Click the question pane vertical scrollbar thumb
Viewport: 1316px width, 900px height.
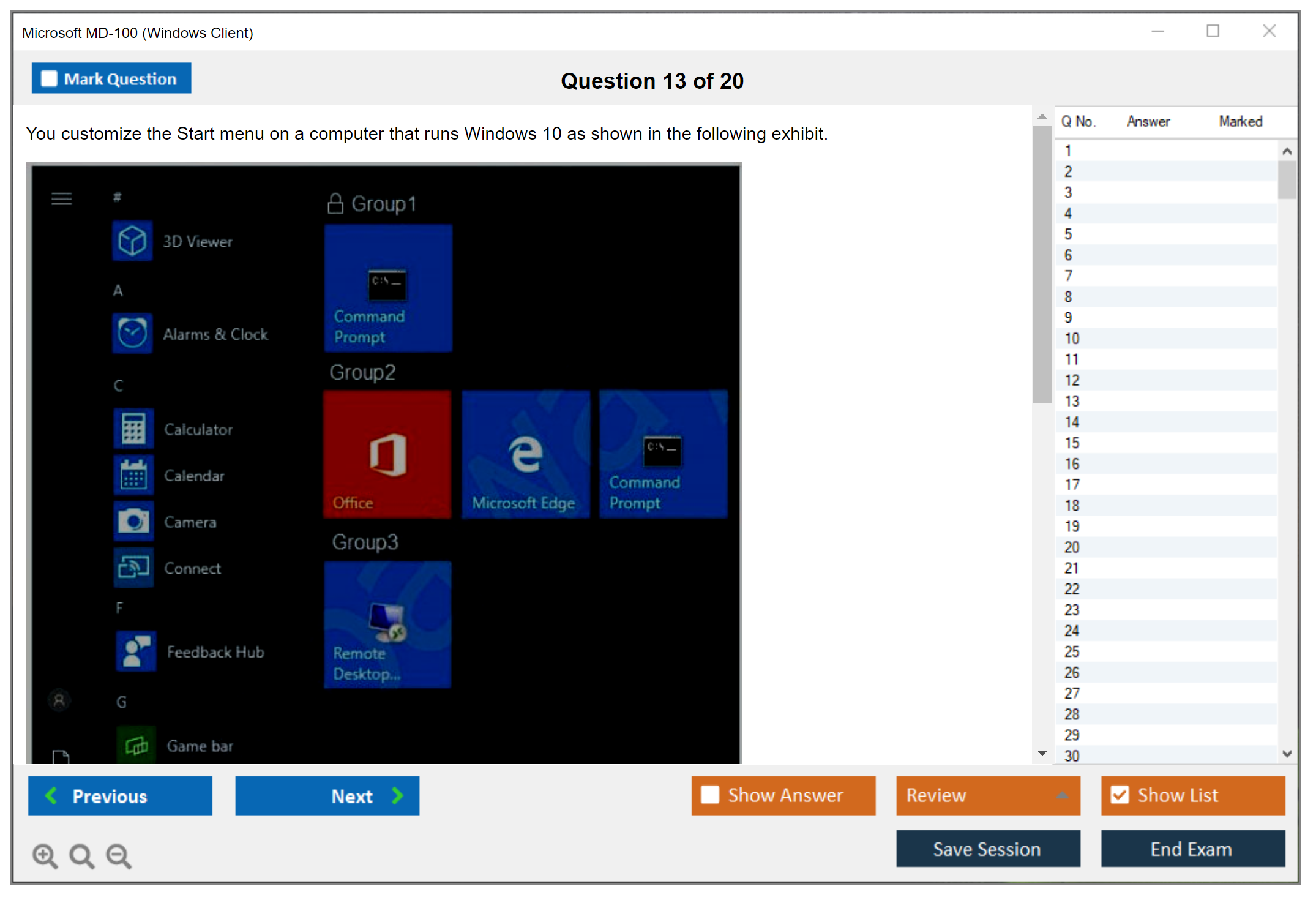[1042, 263]
